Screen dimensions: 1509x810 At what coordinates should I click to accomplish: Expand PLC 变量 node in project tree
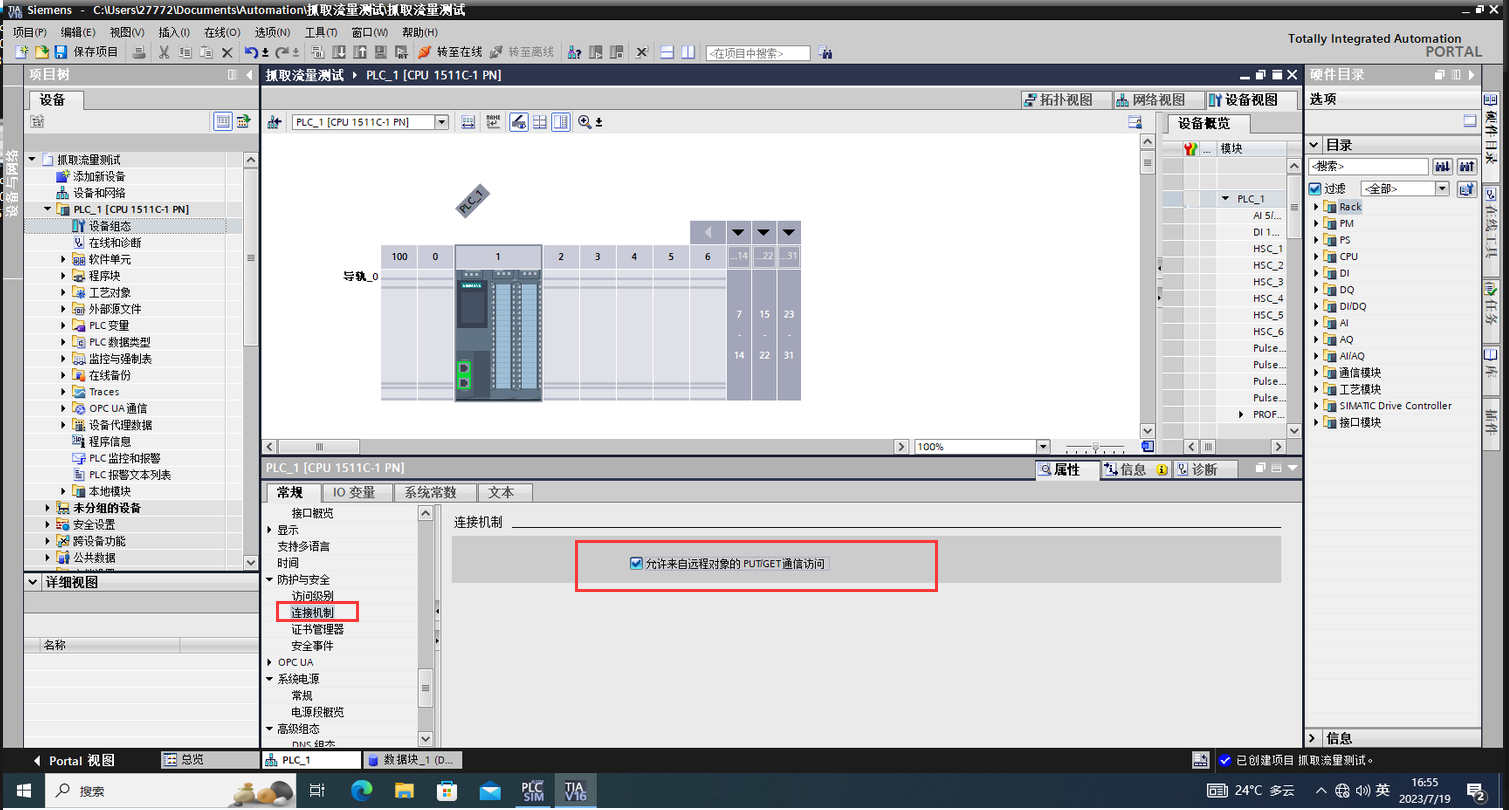(x=64, y=326)
